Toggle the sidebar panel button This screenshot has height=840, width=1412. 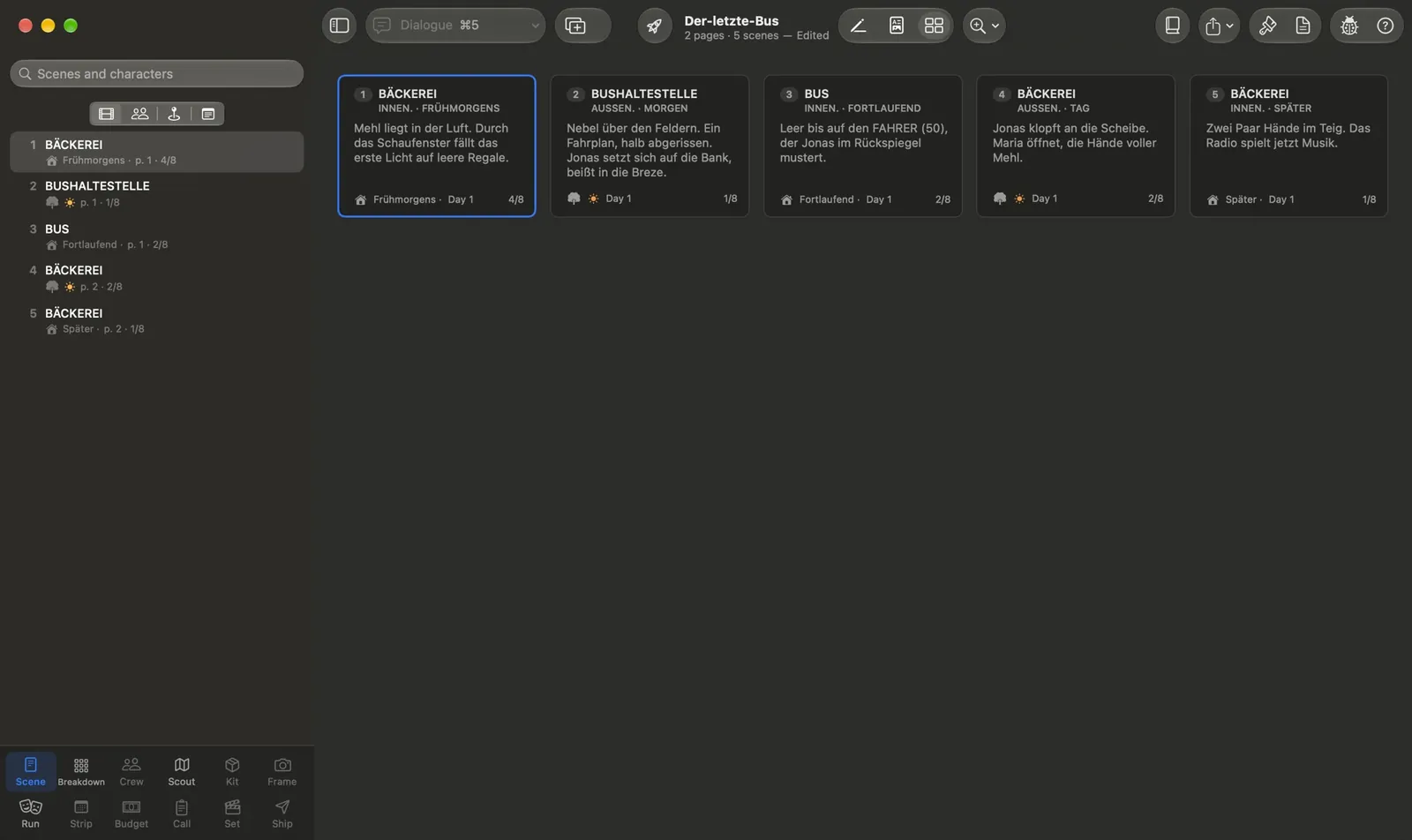pos(339,26)
